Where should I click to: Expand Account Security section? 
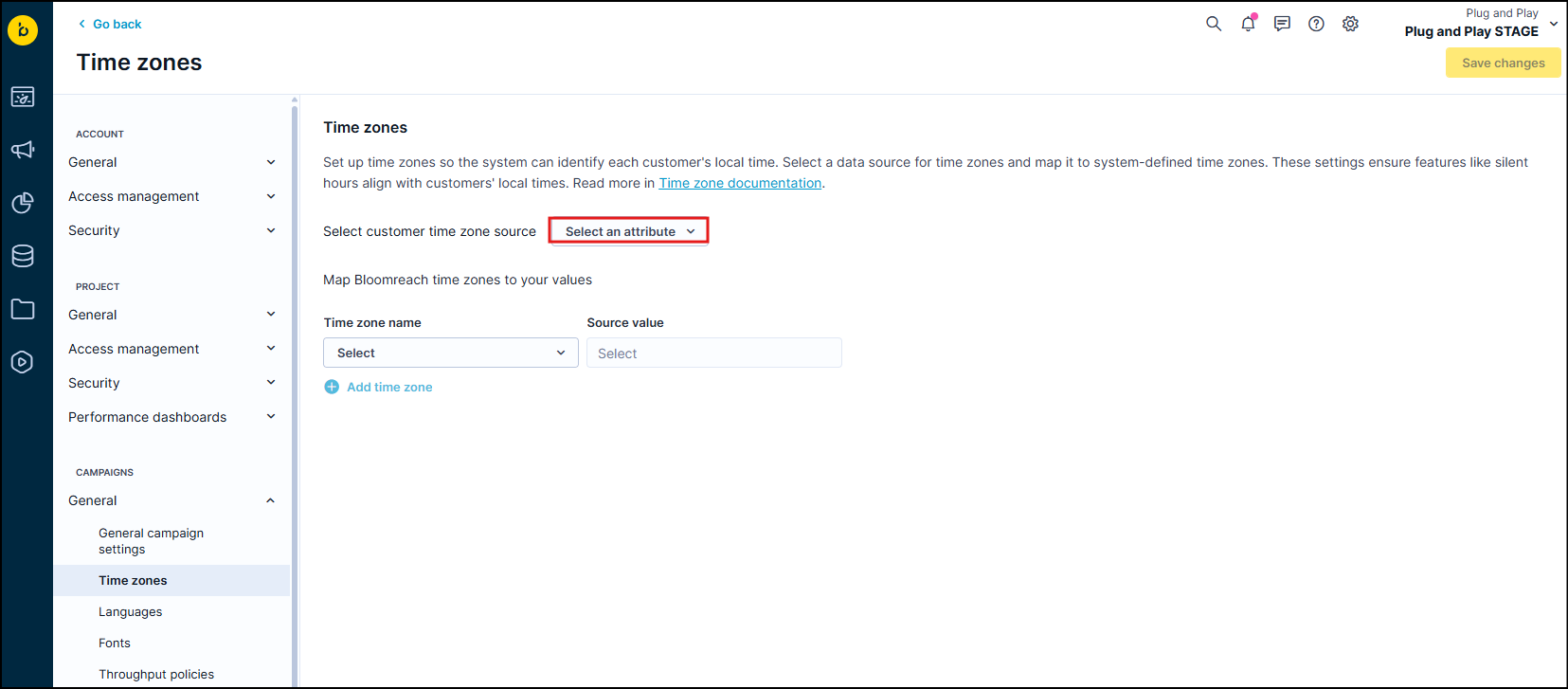click(x=172, y=230)
